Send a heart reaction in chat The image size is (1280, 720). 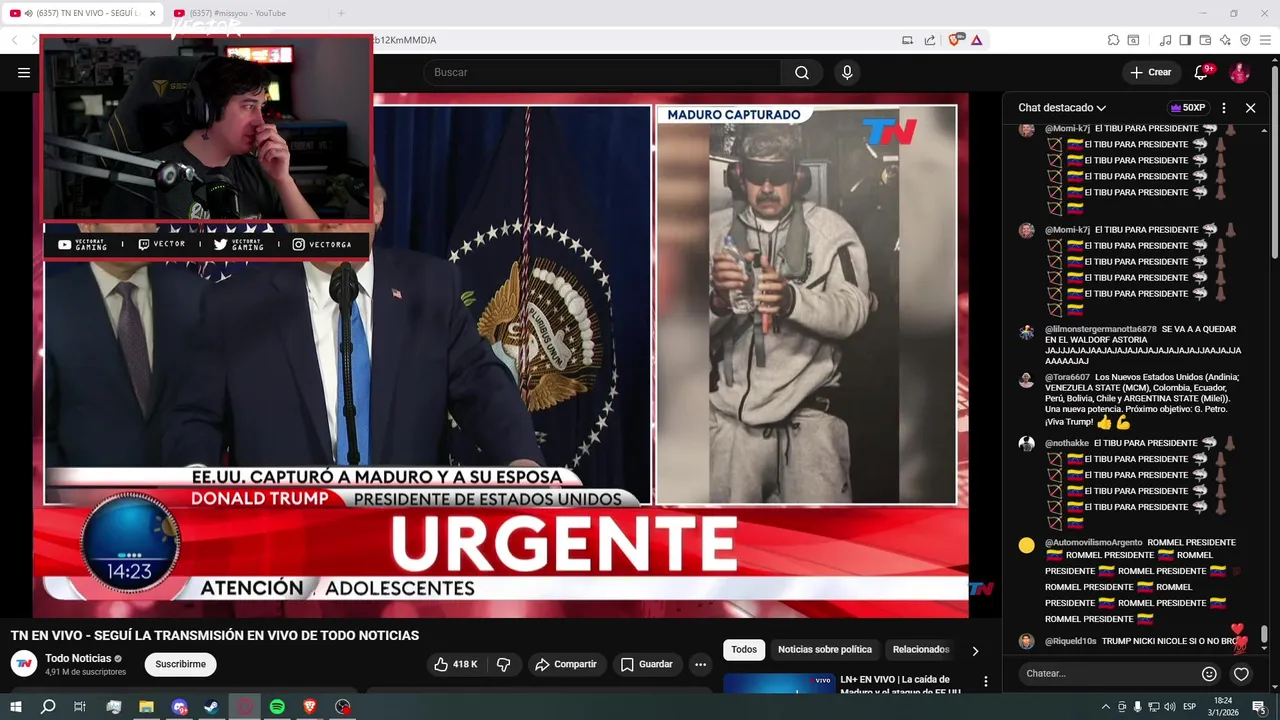click(1241, 674)
